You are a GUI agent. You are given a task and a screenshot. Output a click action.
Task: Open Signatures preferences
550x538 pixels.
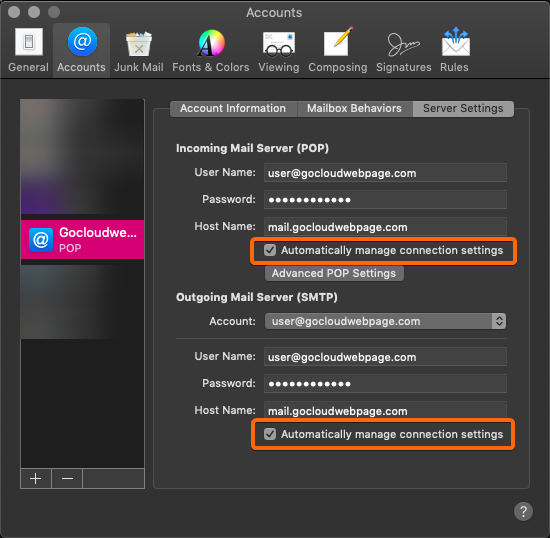[x=404, y=50]
